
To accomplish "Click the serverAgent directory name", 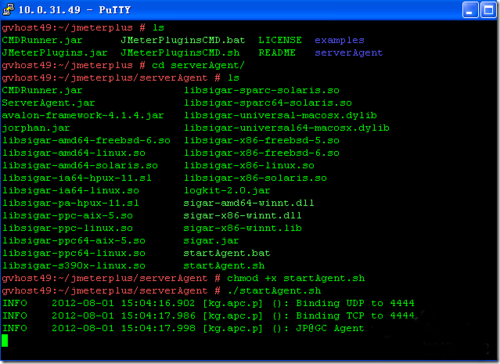I will [349, 53].
